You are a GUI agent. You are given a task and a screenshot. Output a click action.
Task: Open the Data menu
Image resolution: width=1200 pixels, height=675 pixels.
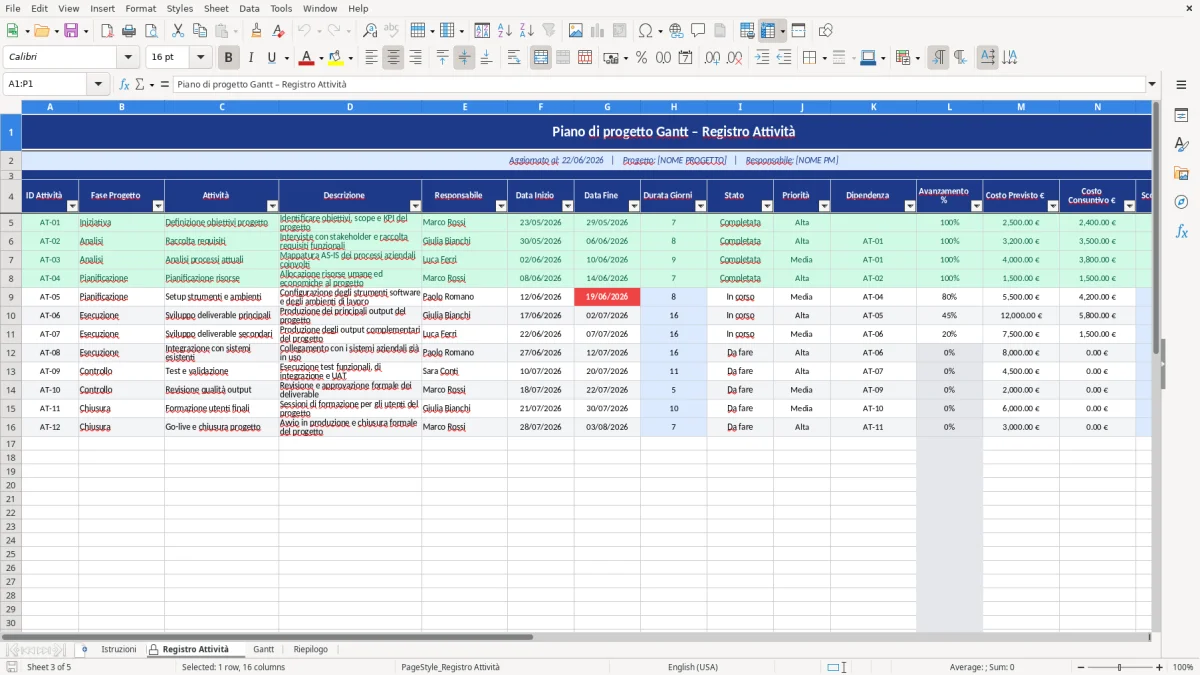249,8
